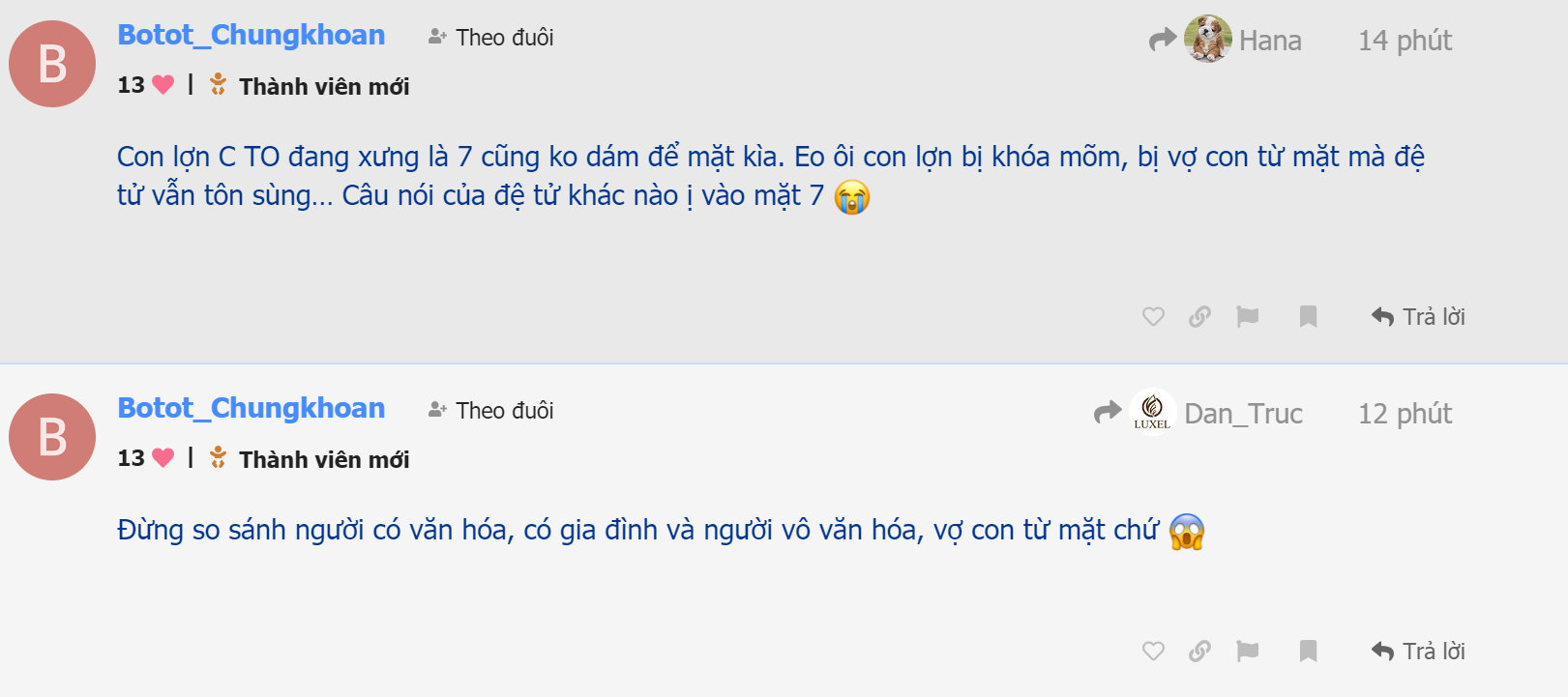This screenshot has width=1568, height=697.
Task: Click Trả lời on the second comment
Action: coord(1418,652)
